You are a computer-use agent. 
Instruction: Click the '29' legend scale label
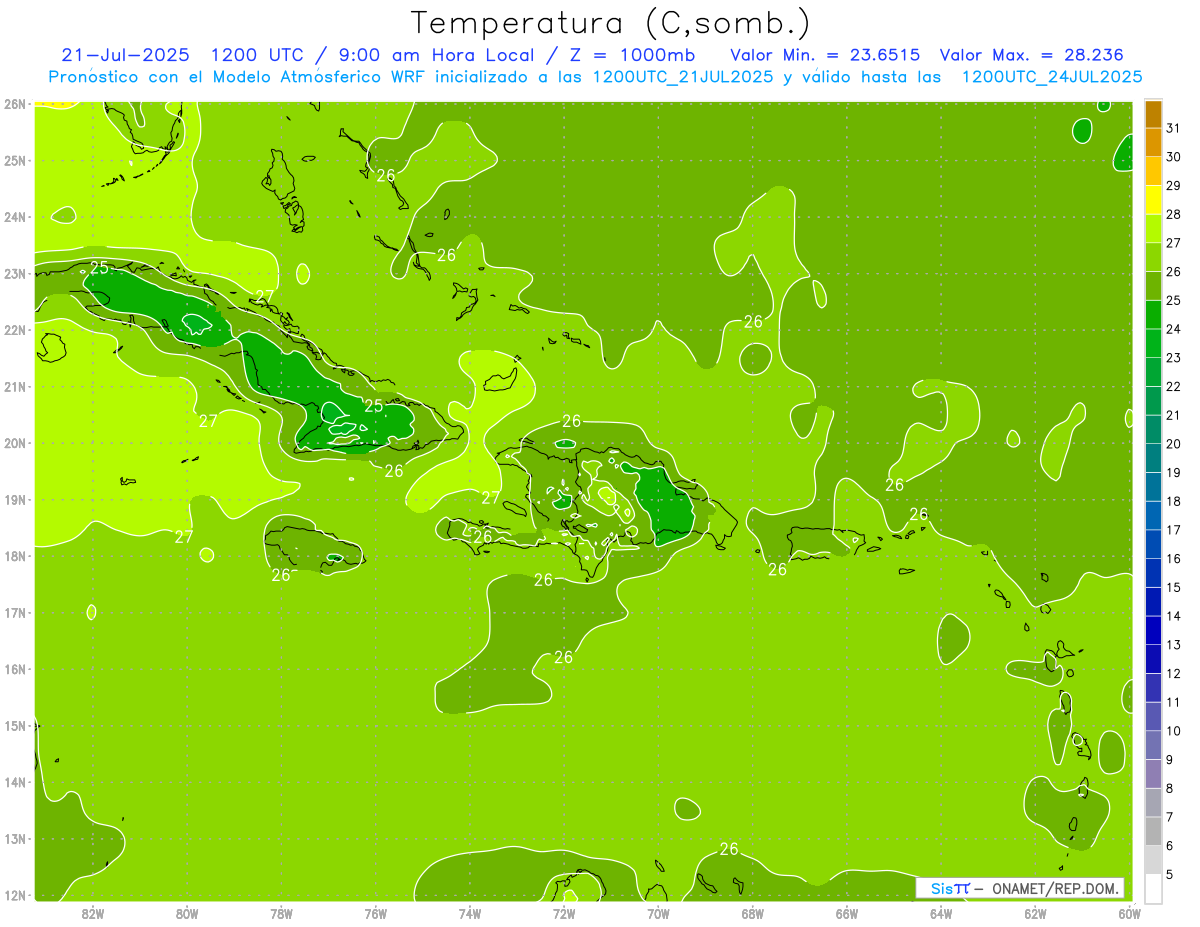(x=1173, y=186)
